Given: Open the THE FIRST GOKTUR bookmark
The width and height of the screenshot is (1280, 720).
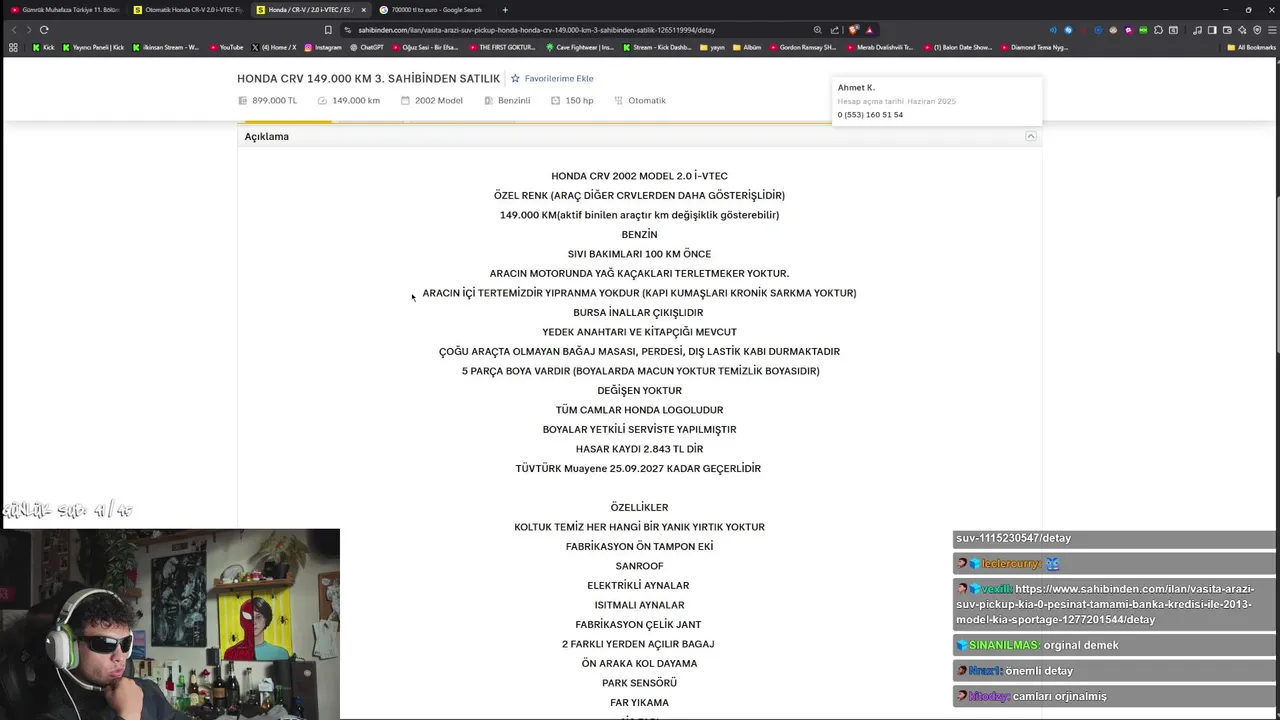Looking at the screenshot, I should pos(501,47).
